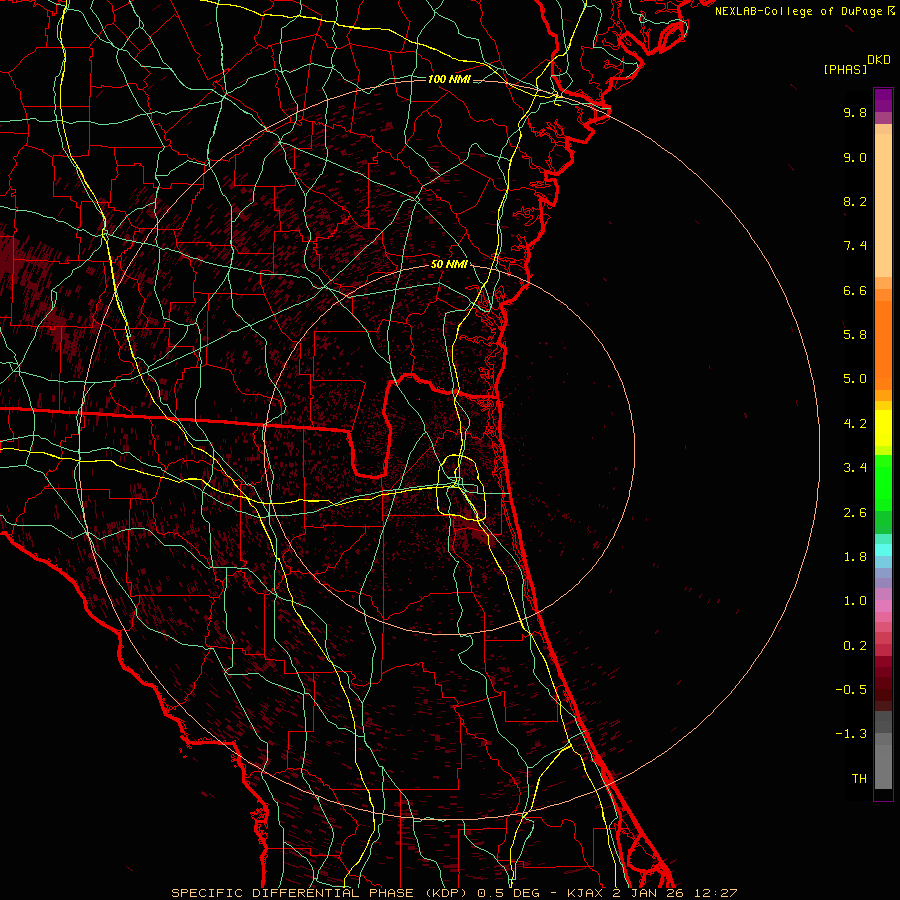900x900 pixels.
Task: Click the 8.2 scale value
Action: coord(855,201)
